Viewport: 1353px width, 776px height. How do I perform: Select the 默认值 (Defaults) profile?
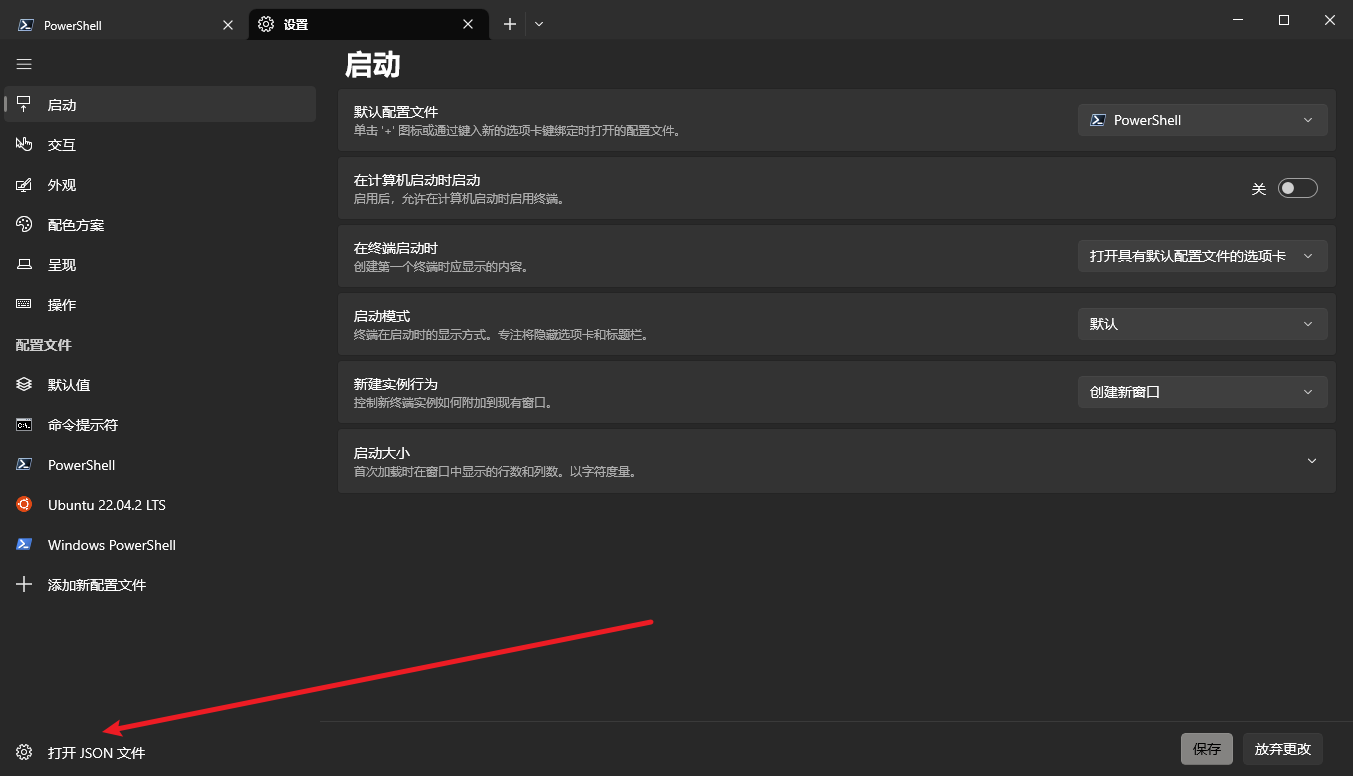[x=69, y=385]
